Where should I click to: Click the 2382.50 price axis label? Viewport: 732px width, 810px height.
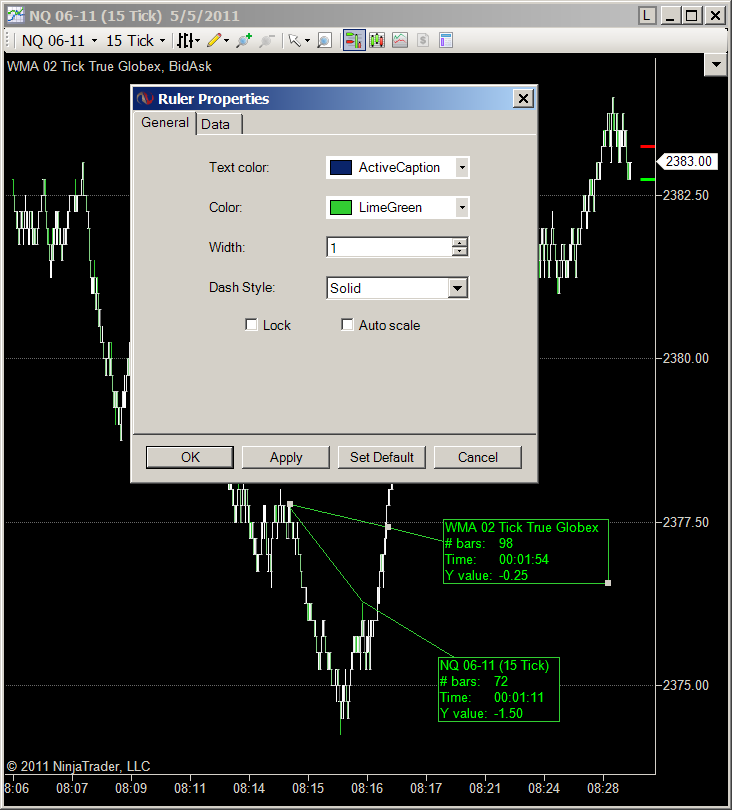coord(686,195)
